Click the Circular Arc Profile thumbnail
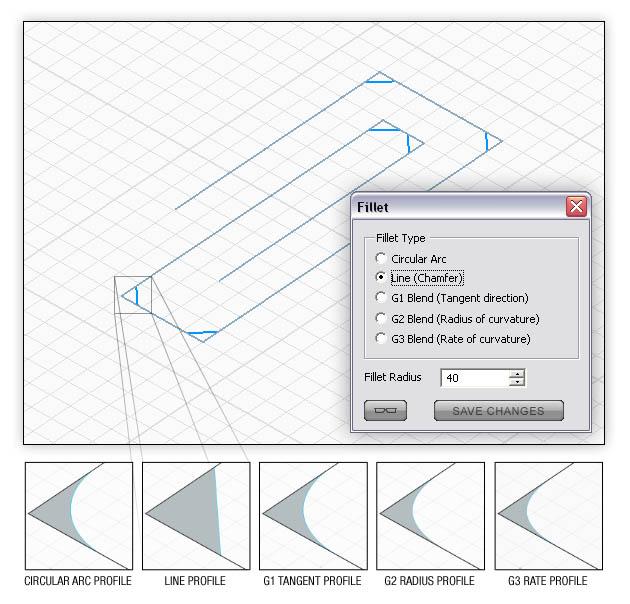This screenshot has width=630, height=604. 79,516
